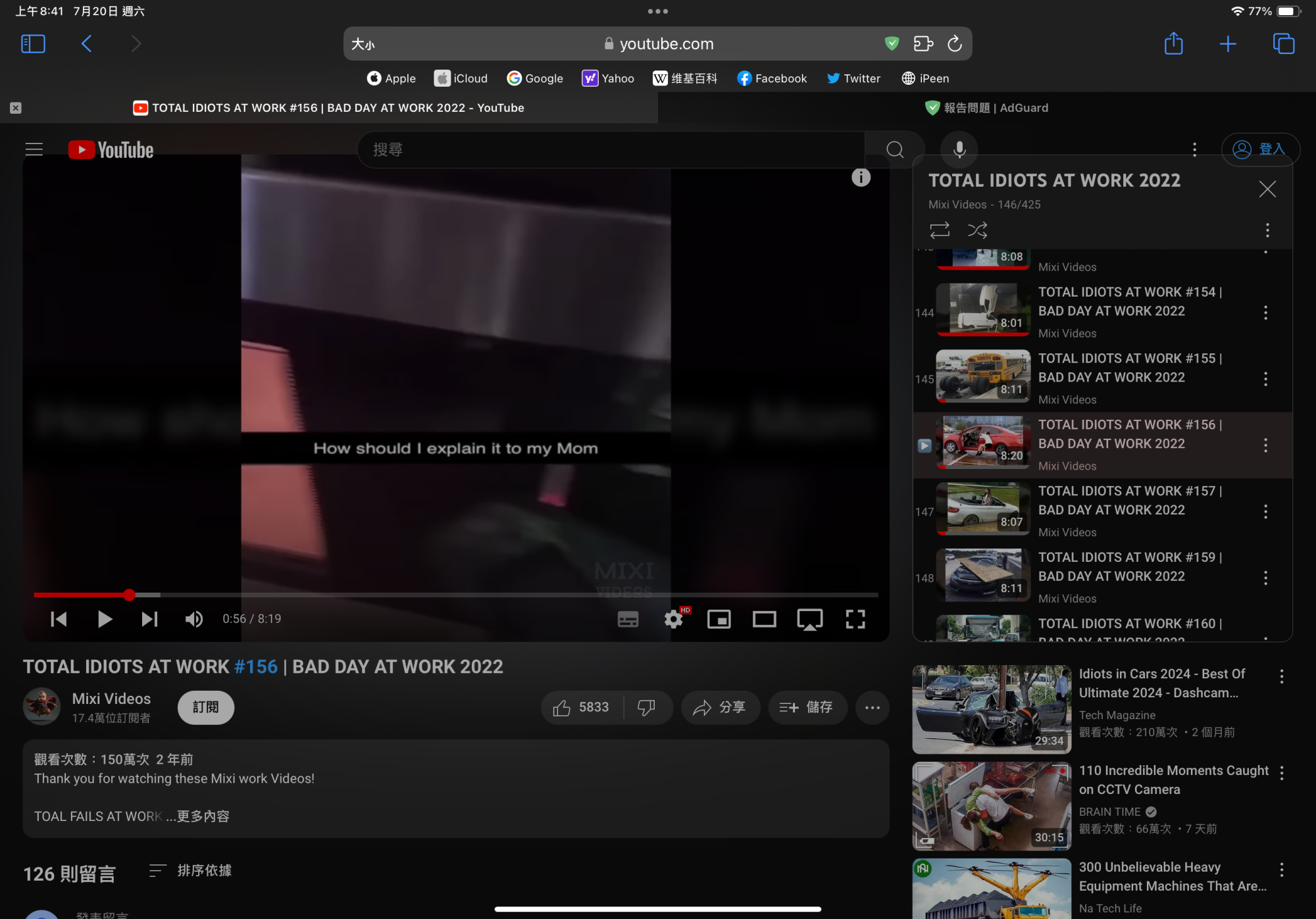Subscribe to Mixi Videos channel
1316x919 pixels.
click(206, 708)
